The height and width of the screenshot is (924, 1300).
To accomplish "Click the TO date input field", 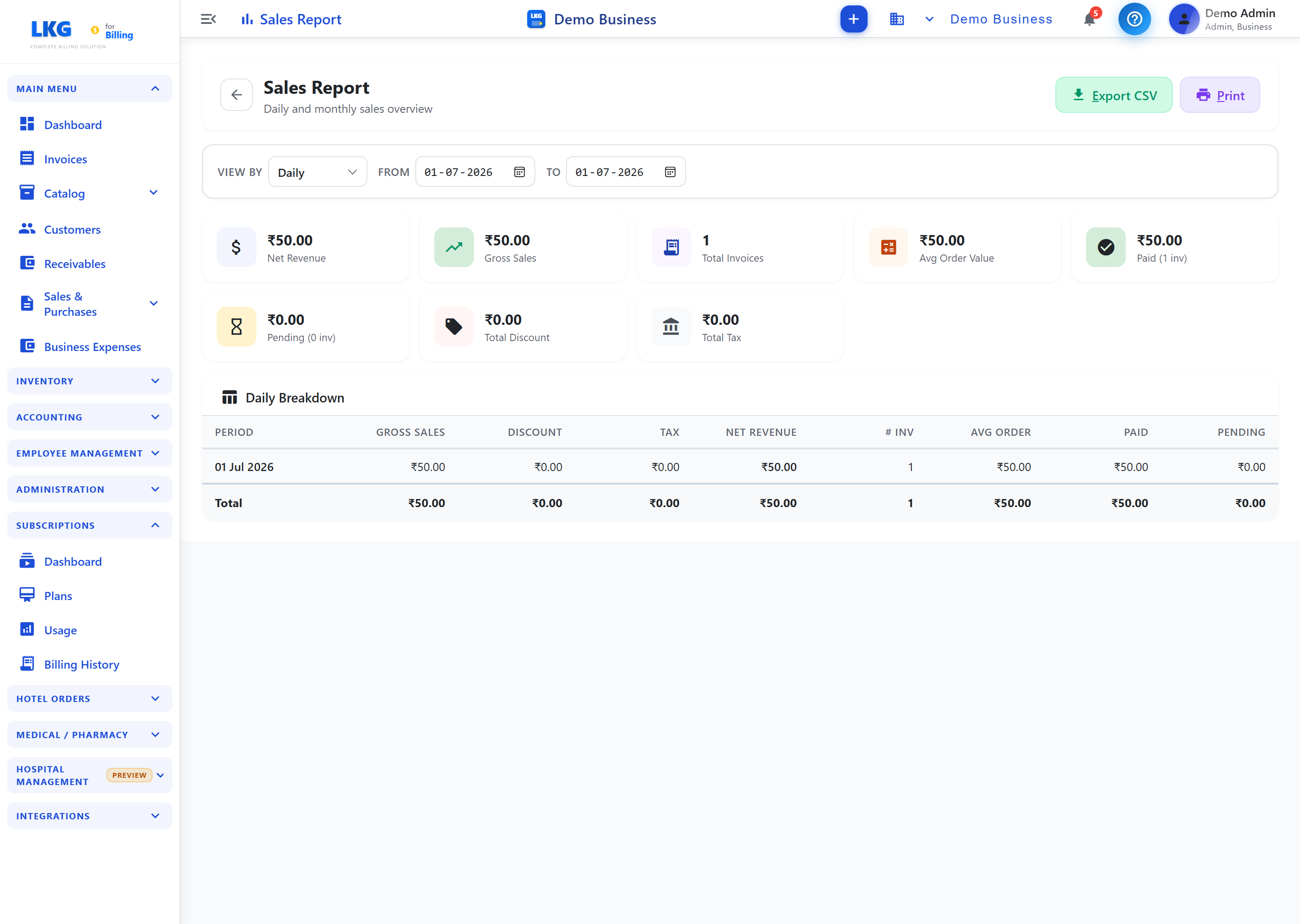I will click(x=626, y=172).
